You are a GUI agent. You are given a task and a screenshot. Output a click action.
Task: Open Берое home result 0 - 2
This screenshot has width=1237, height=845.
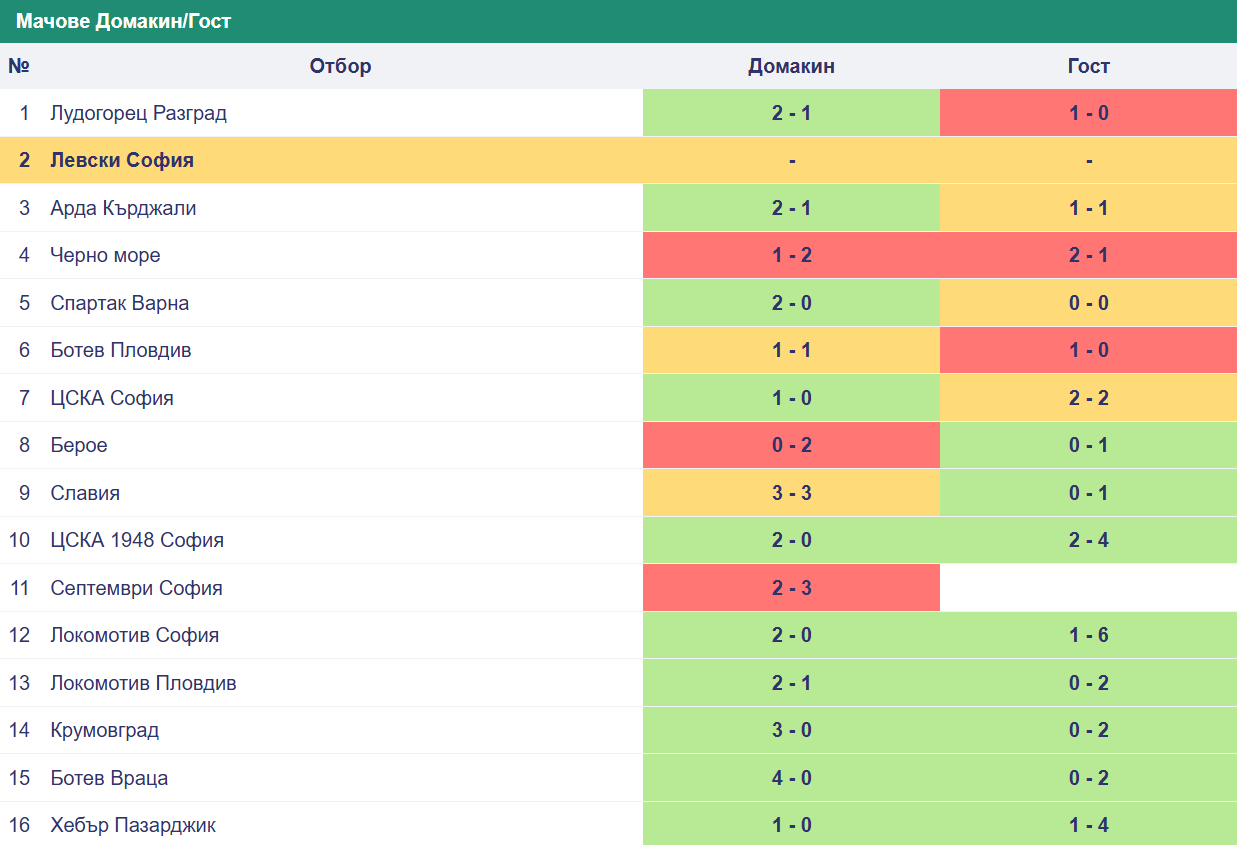[x=791, y=445]
